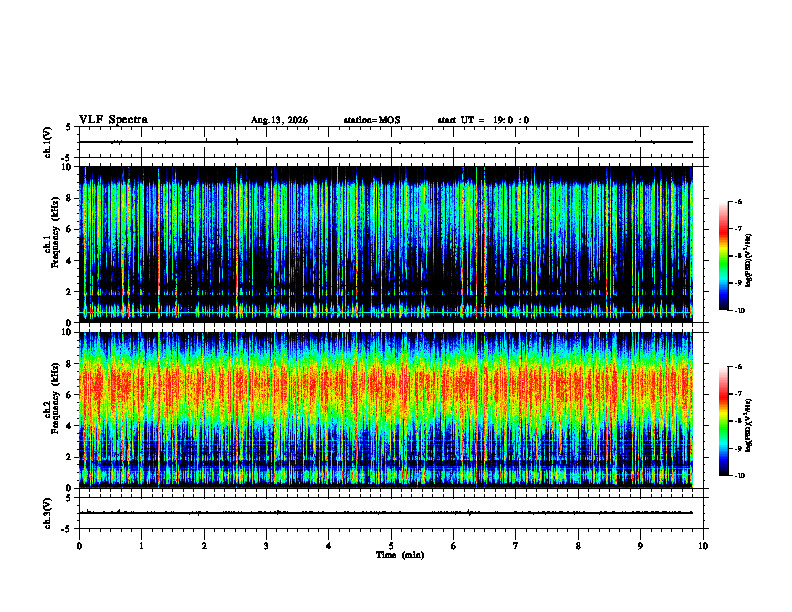
Task: Click the '-7' label on ch.2 color bar
Action: click(738, 394)
